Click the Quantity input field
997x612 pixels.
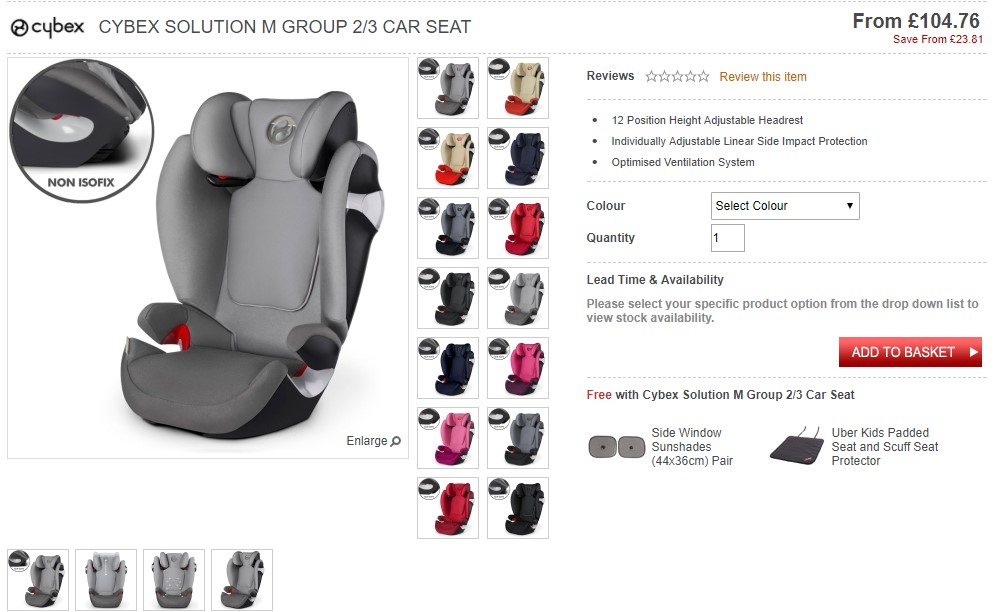click(x=727, y=238)
